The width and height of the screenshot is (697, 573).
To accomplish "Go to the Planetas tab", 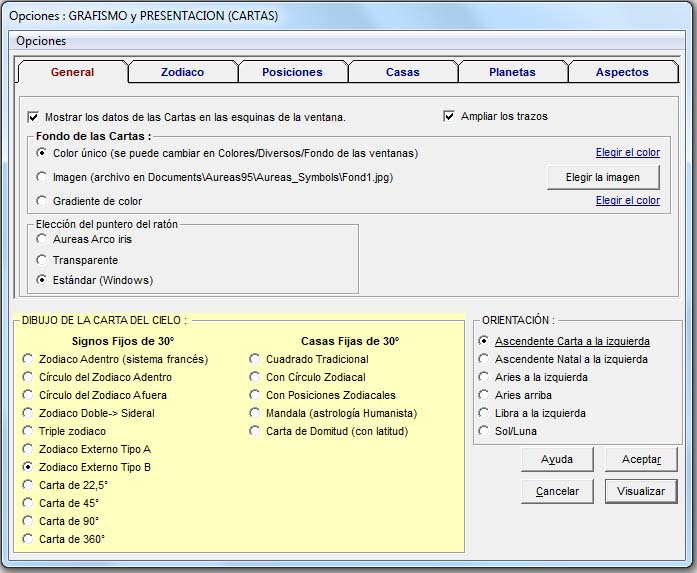I will pos(512,72).
